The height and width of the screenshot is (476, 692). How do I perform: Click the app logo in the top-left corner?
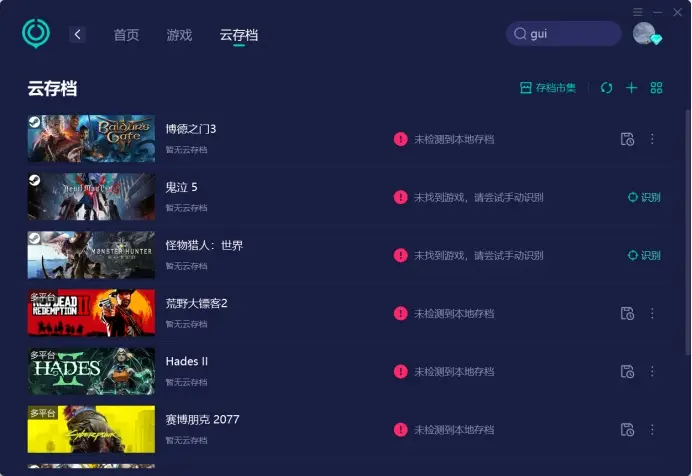pyautogui.click(x=36, y=34)
